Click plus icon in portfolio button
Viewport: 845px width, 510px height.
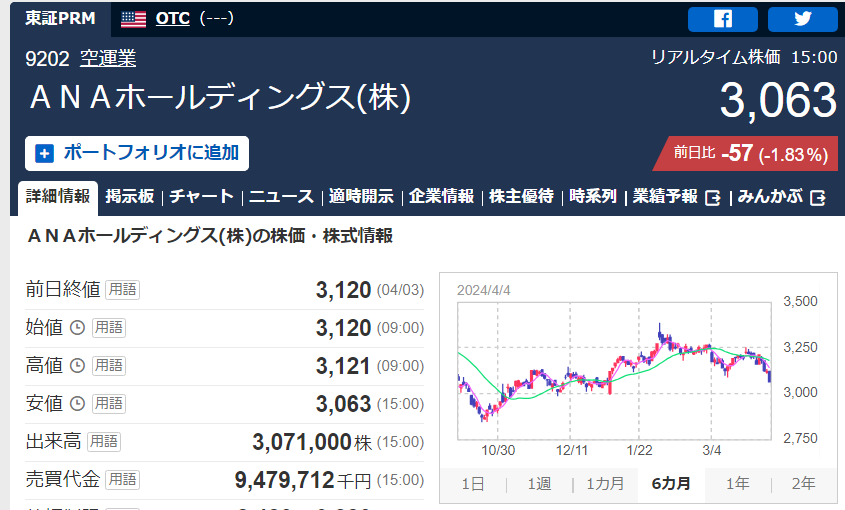(x=45, y=154)
